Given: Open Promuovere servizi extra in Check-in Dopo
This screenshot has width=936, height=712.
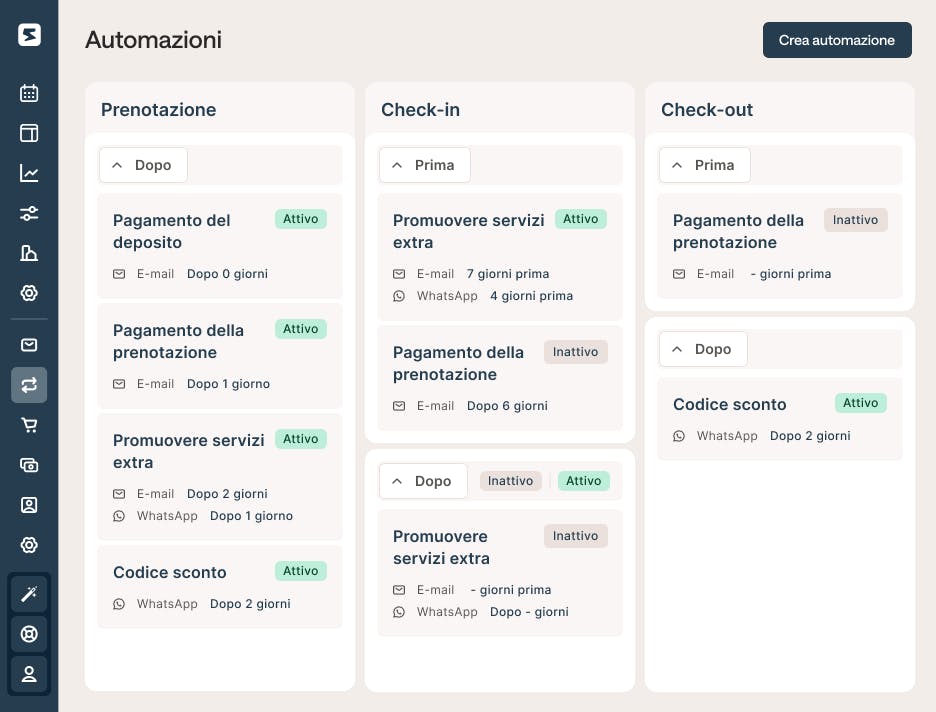Looking at the screenshot, I should pyautogui.click(x=500, y=573).
